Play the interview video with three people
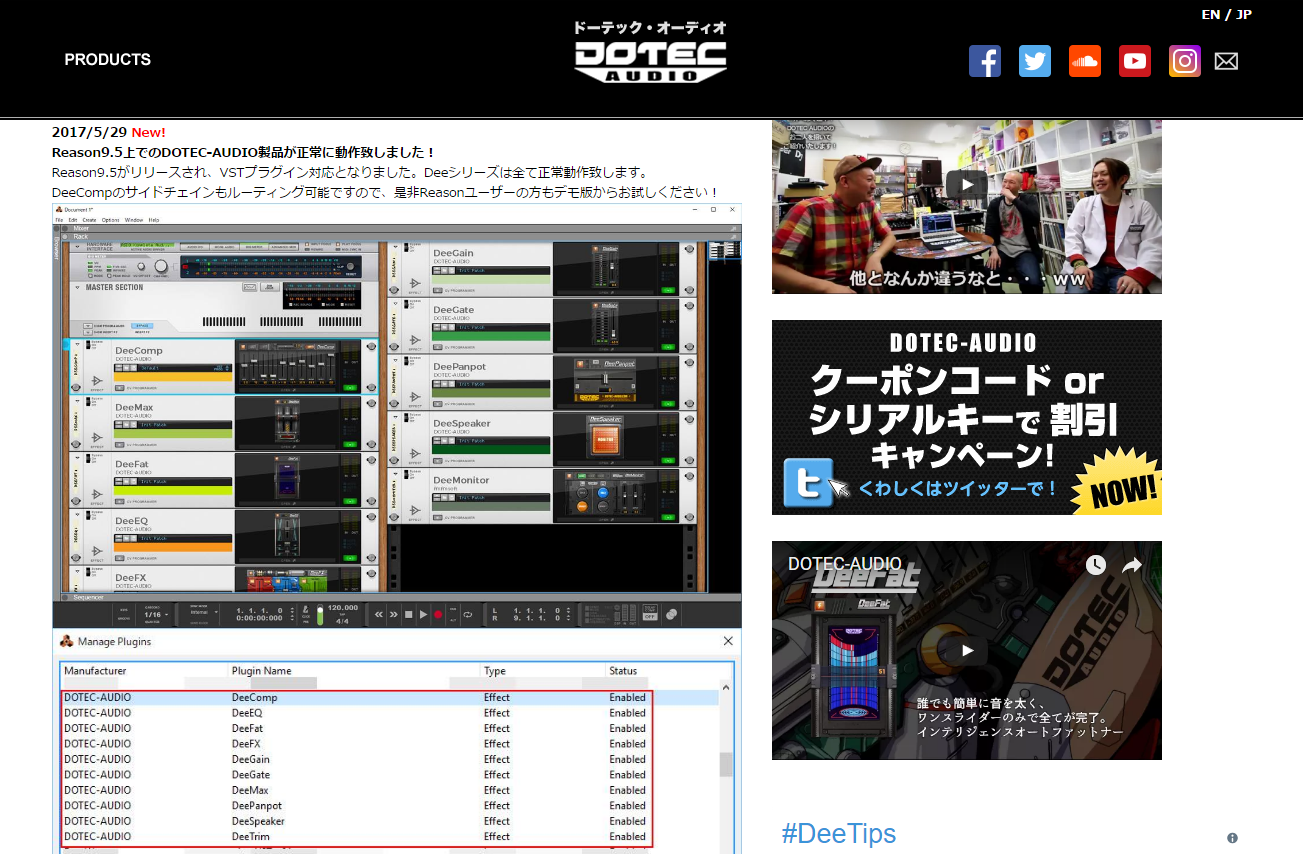 pos(967,185)
